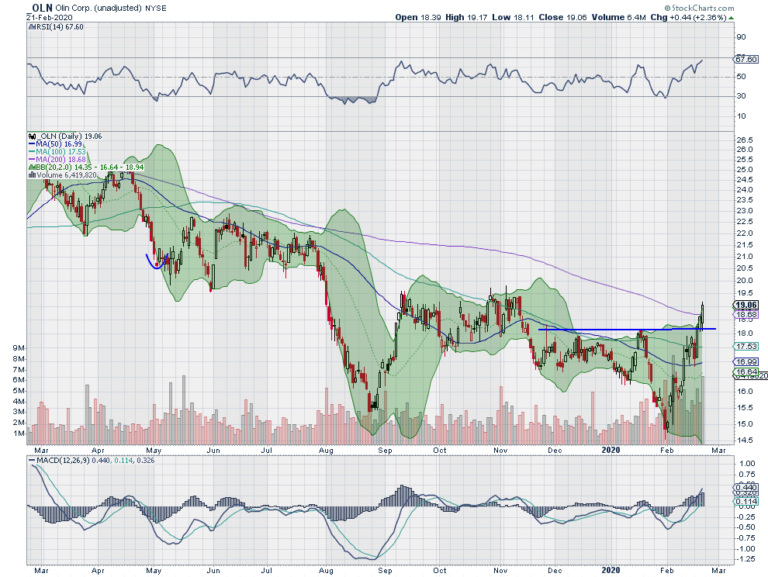Click the 26.5 label on the price axis

(x=744, y=140)
